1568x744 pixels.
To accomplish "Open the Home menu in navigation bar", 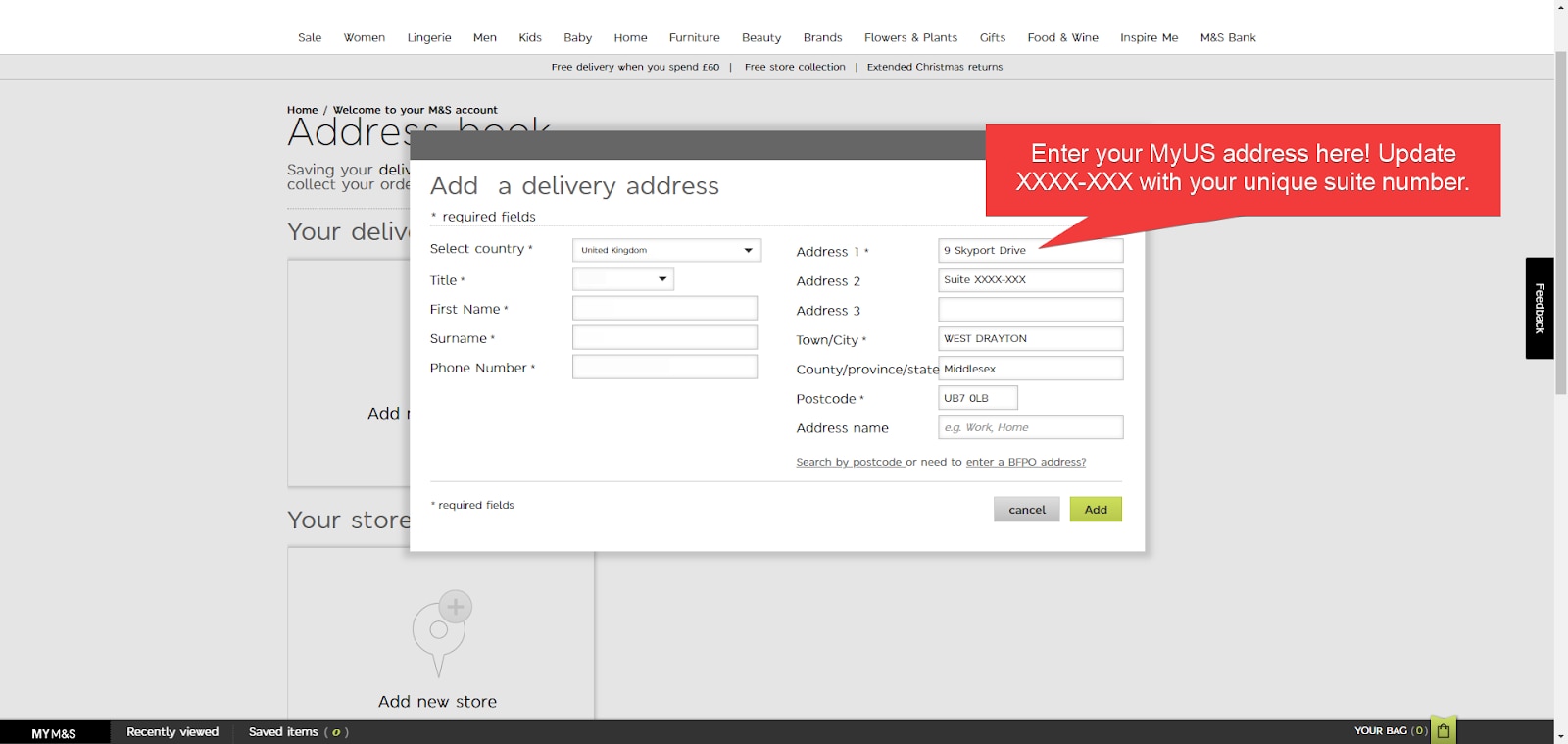I will click(x=631, y=37).
